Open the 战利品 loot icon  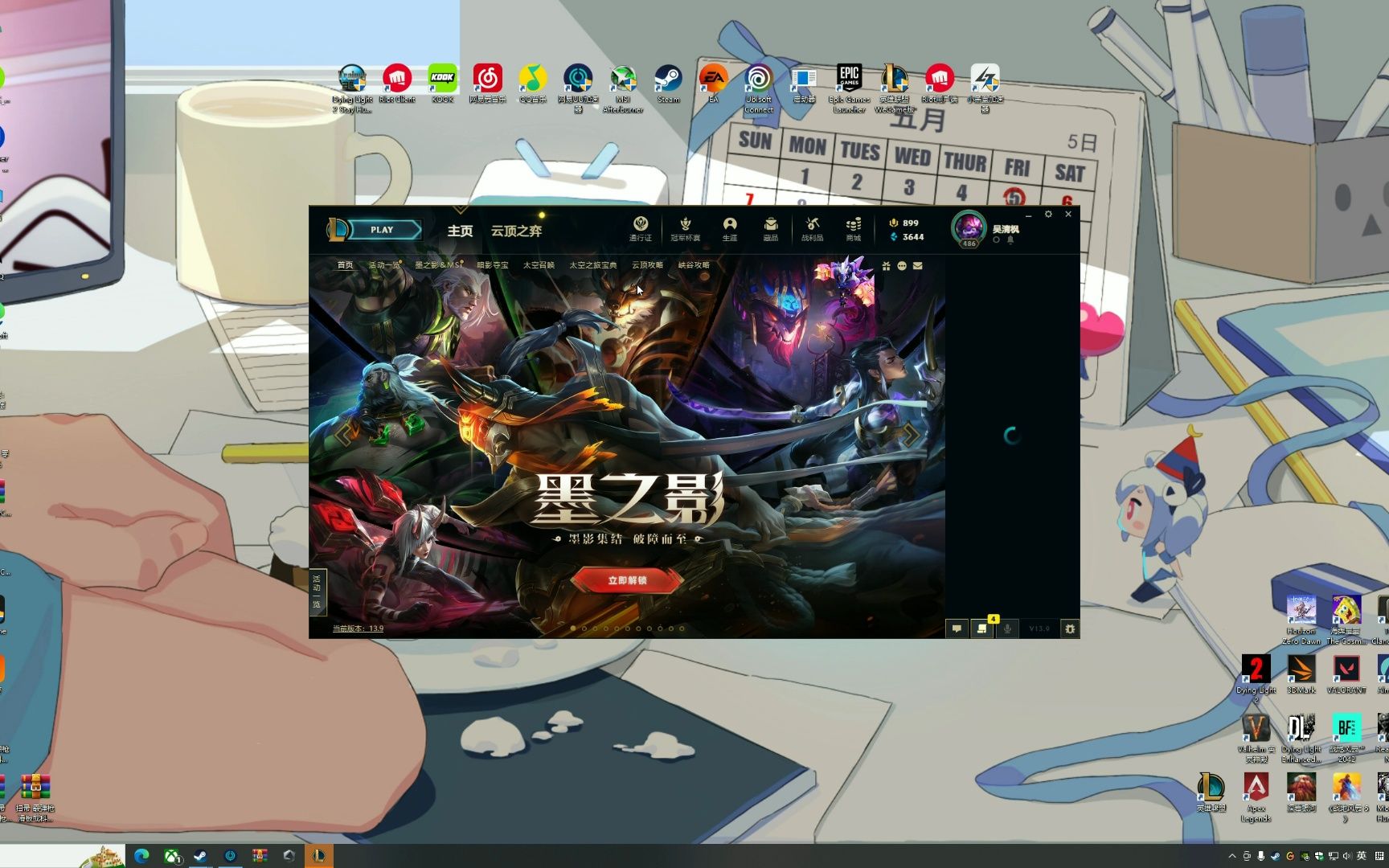(x=812, y=229)
